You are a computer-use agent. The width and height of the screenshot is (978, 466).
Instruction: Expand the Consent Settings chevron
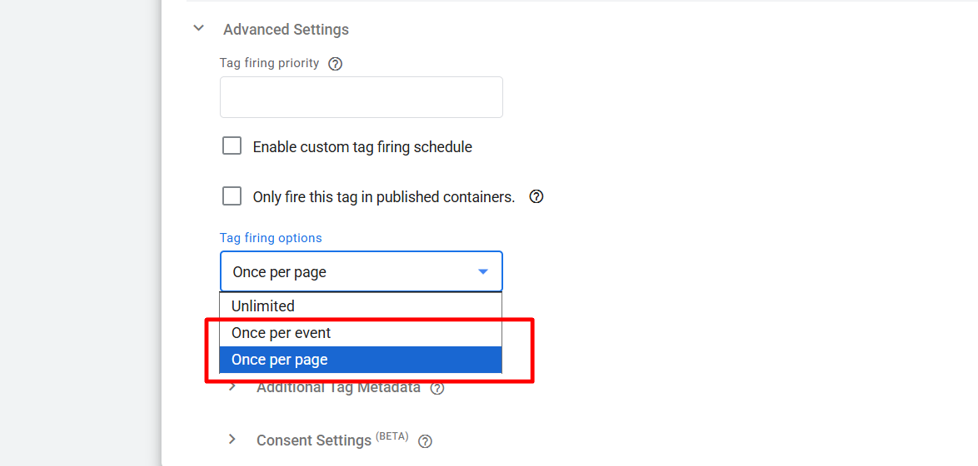point(232,439)
